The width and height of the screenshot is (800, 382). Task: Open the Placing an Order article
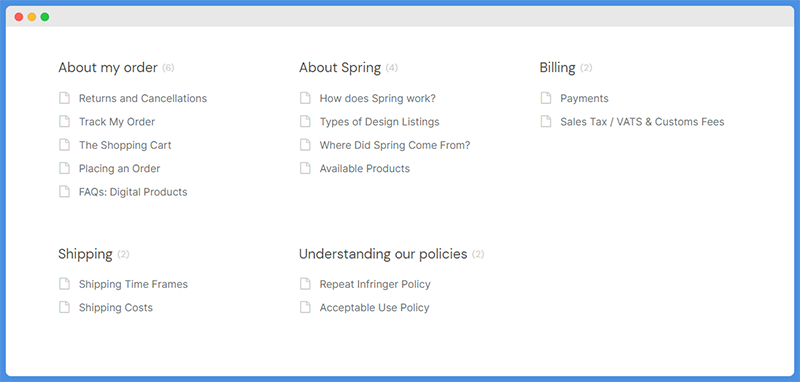[119, 169]
